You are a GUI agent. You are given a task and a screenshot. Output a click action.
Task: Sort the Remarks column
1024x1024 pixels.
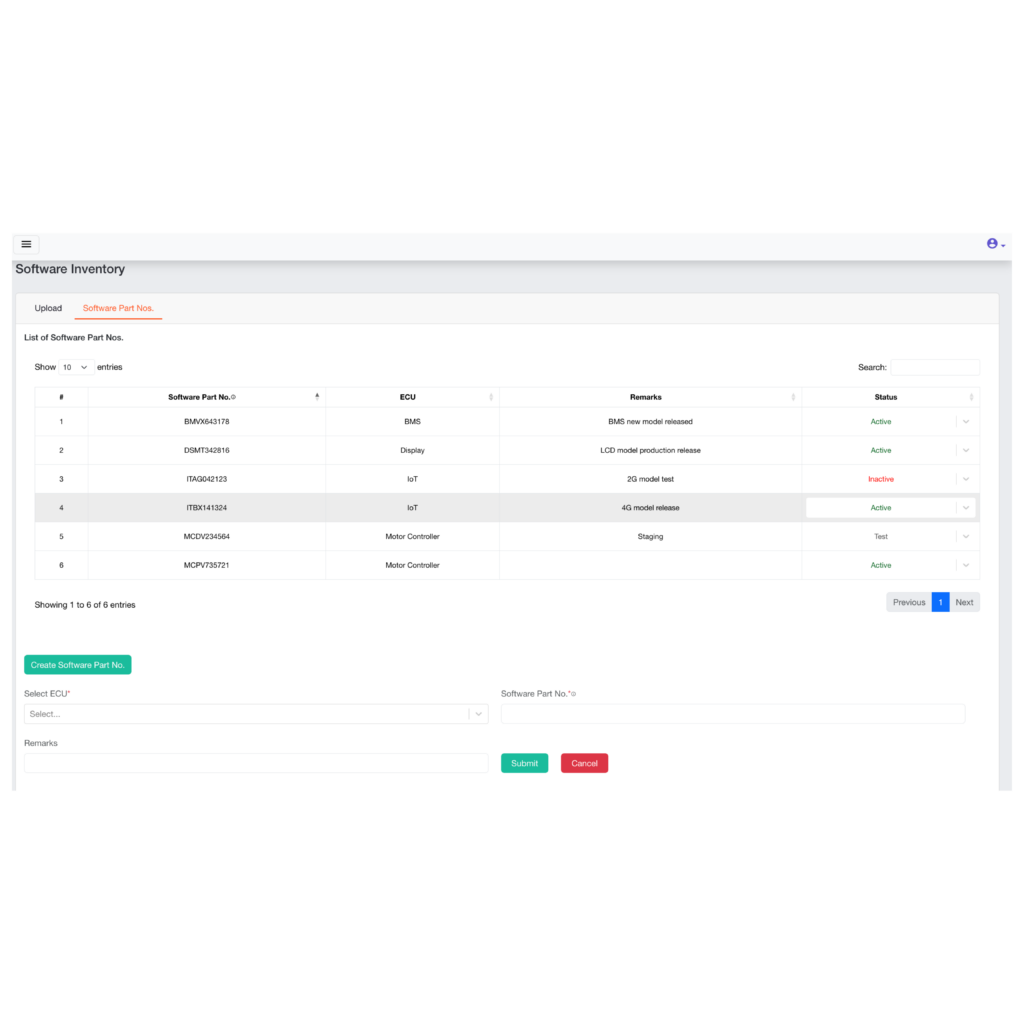793,397
